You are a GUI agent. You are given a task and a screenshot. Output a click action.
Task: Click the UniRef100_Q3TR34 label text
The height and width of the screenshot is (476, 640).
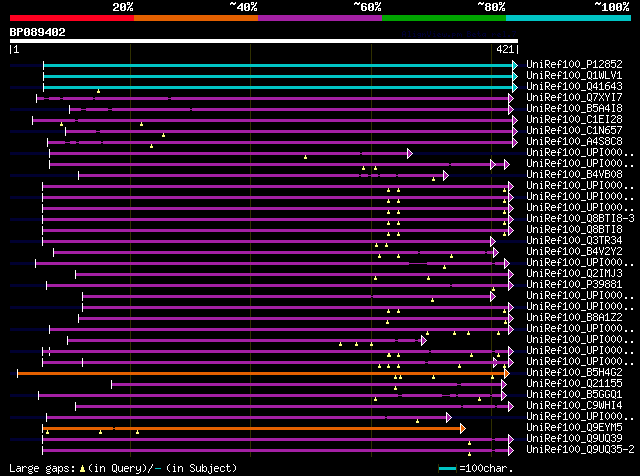pyautogui.click(x=574, y=241)
